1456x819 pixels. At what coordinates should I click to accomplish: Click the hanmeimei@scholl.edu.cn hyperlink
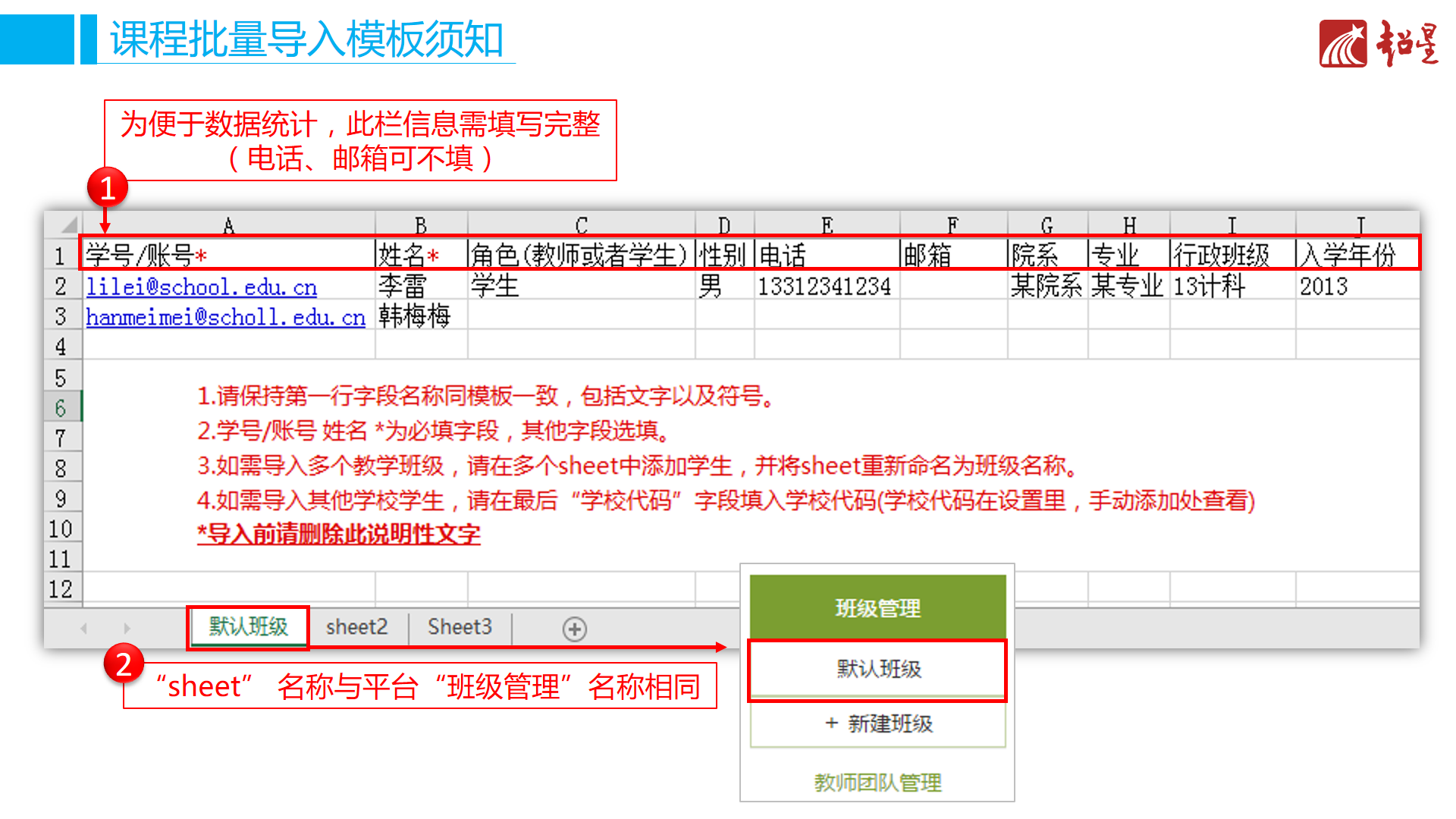[x=225, y=317]
